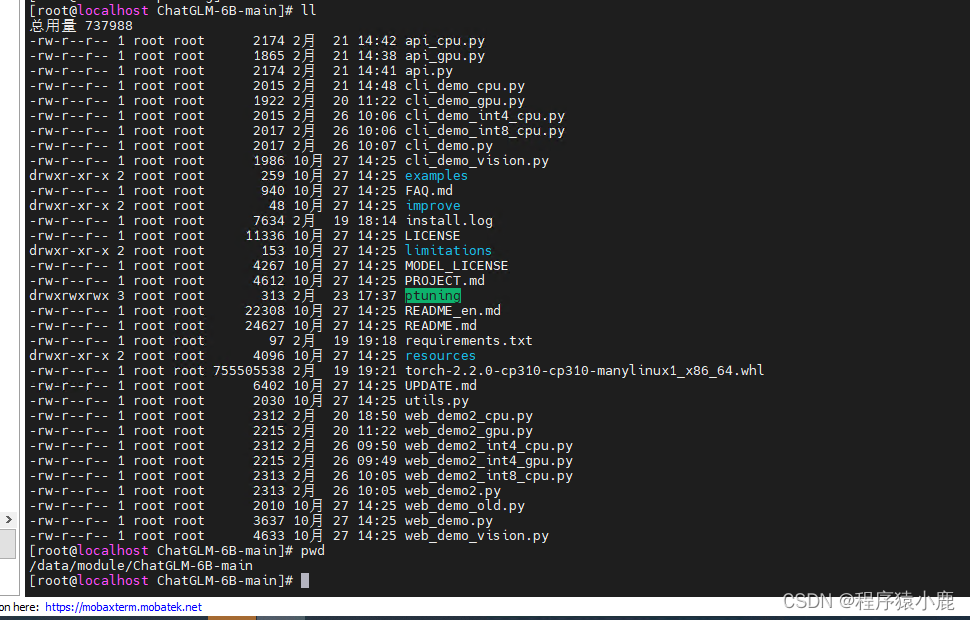970x620 pixels.
Task: Click the total usage value 737988
Action: (109, 26)
